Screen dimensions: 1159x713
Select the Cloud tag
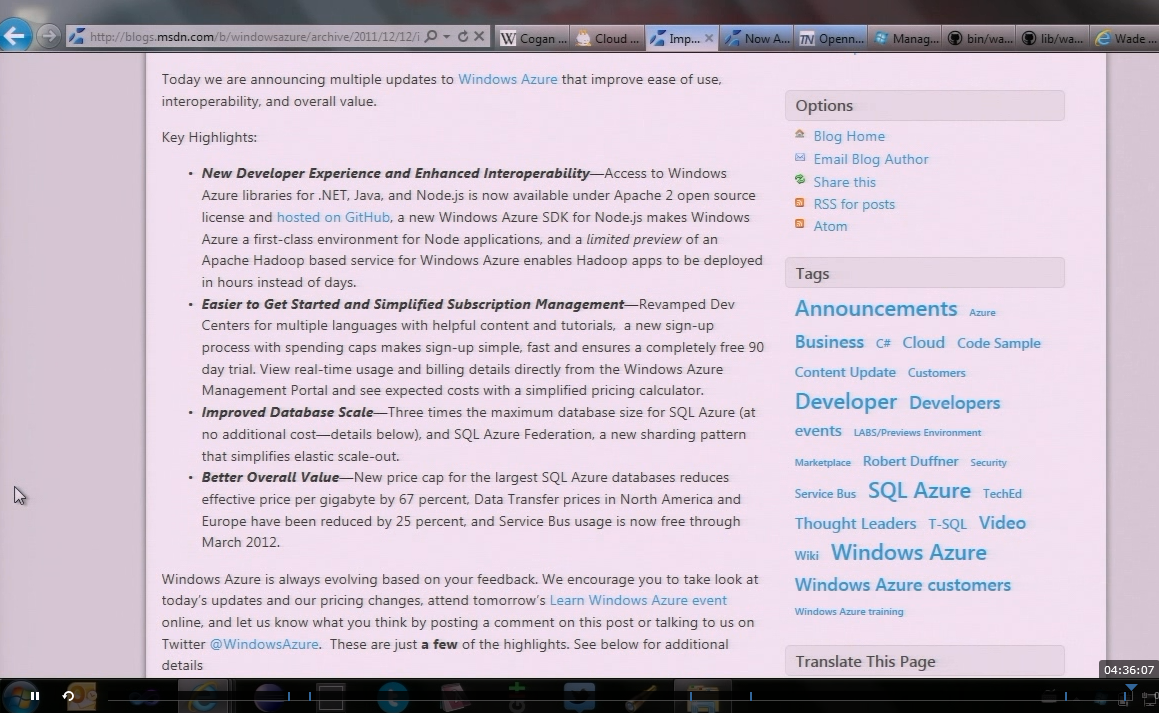click(923, 343)
